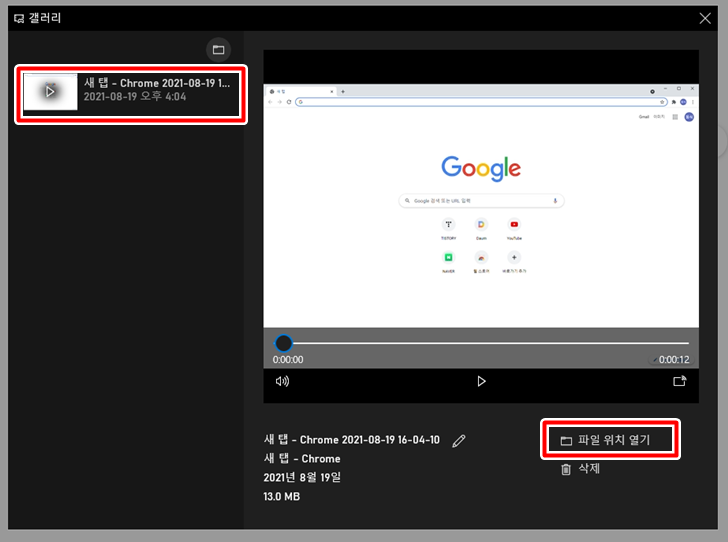Click the video seek slider handle
The height and width of the screenshot is (542, 728).
[283, 344]
